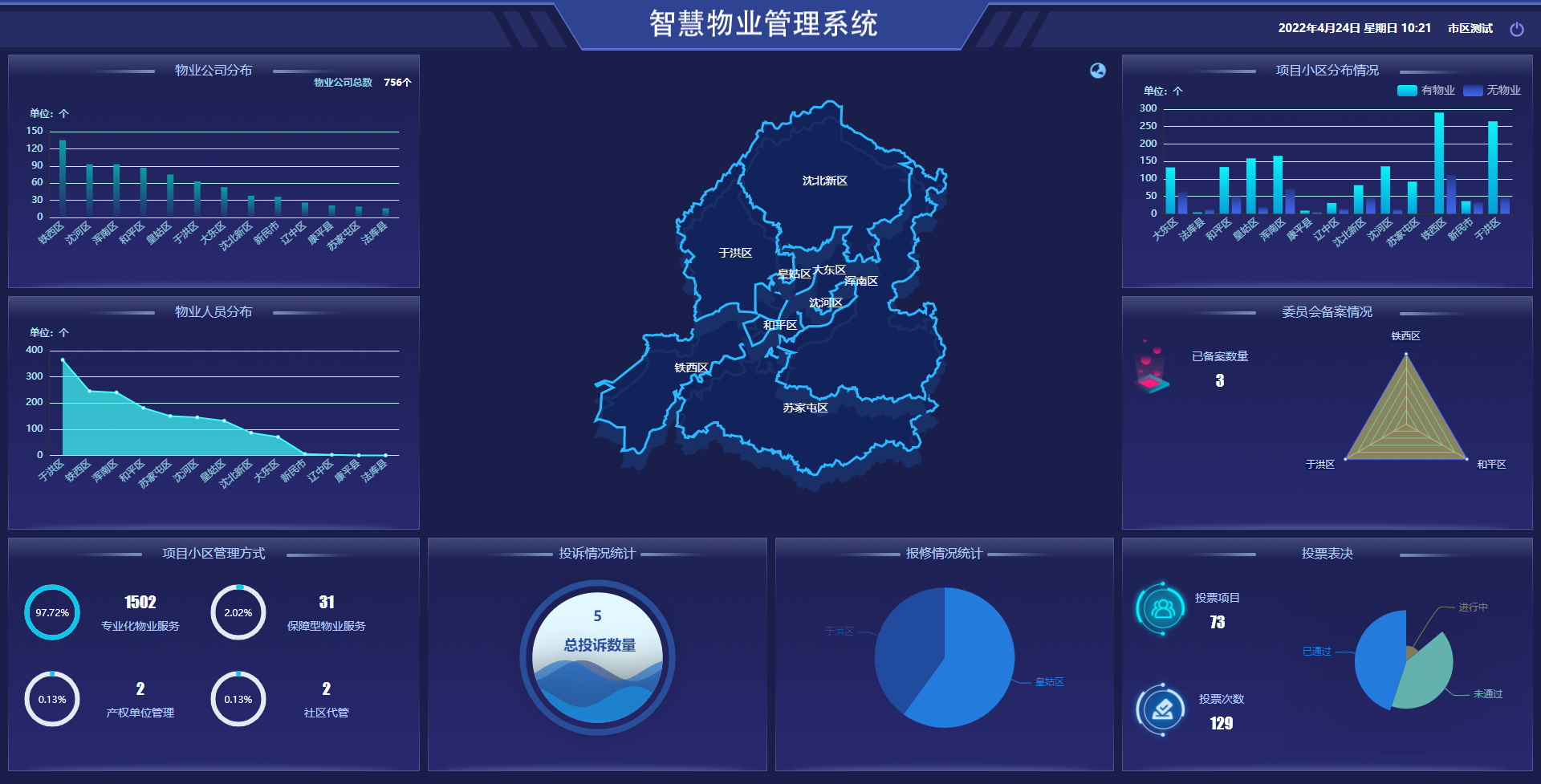Click the 2.02% ring progress indicator

click(x=238, y=612)
